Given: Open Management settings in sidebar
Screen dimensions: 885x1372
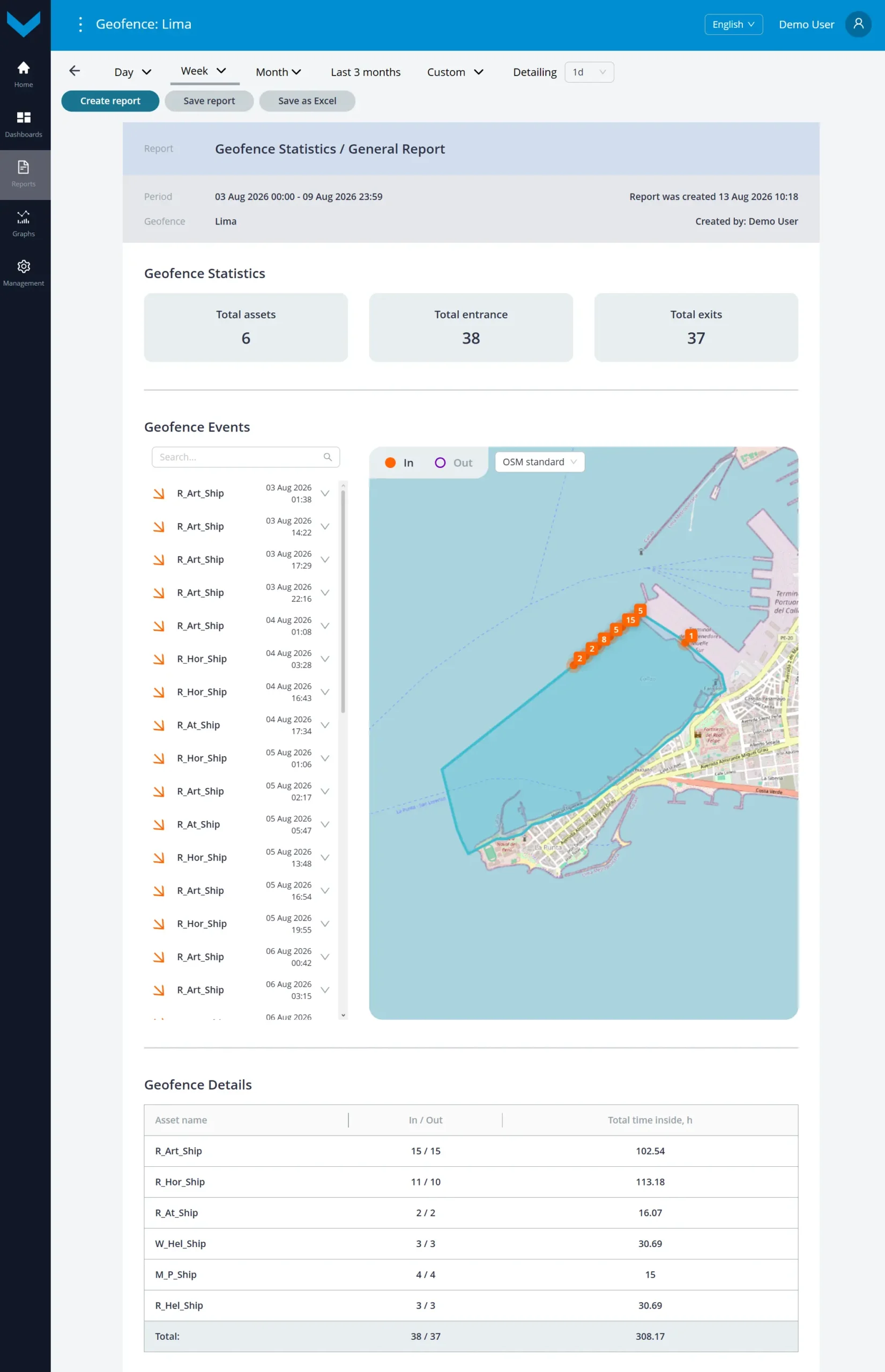Looking at the screenshot, I should pos(24,273).
